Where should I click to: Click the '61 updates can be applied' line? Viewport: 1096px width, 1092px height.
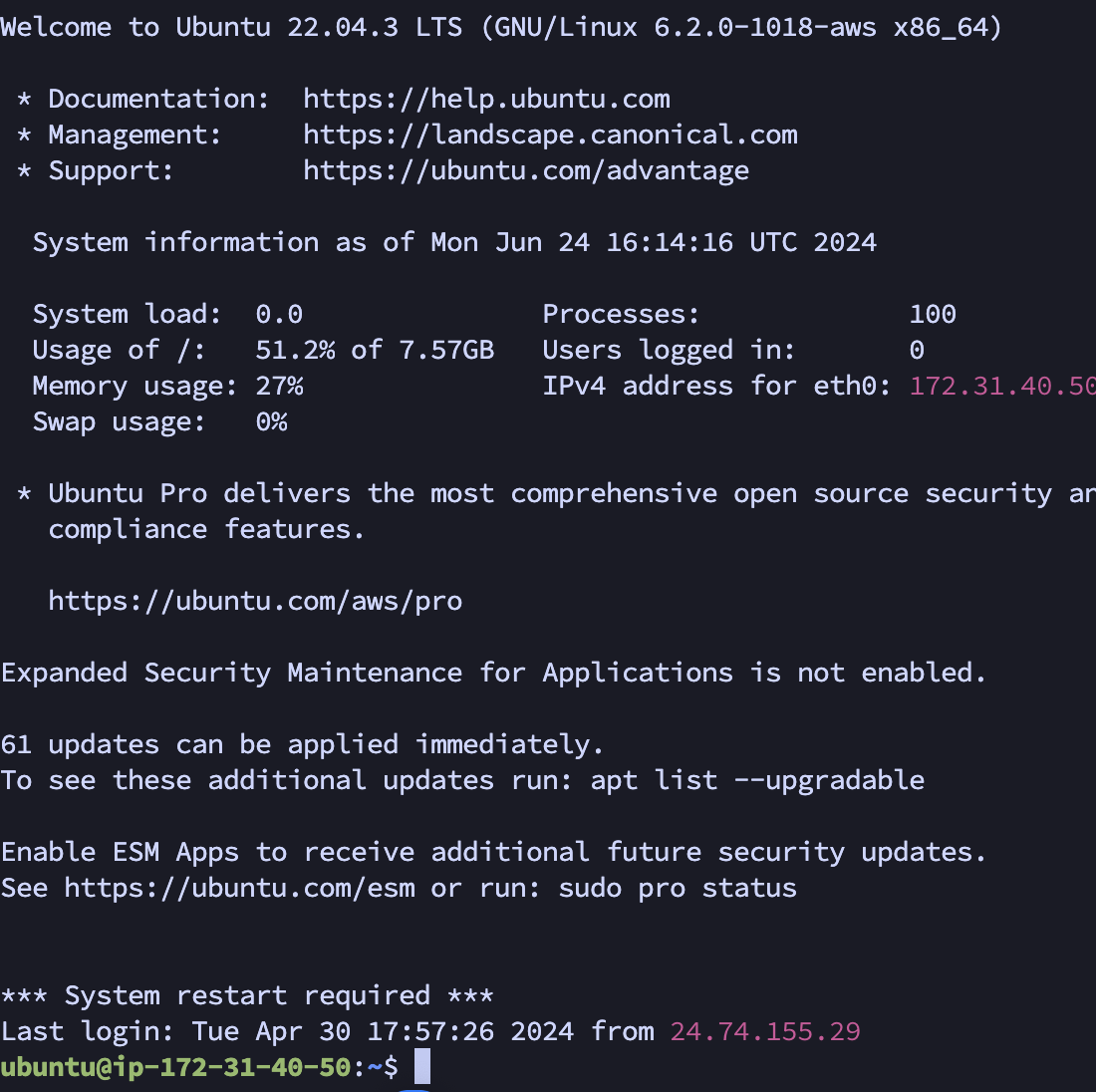[302, 744]
